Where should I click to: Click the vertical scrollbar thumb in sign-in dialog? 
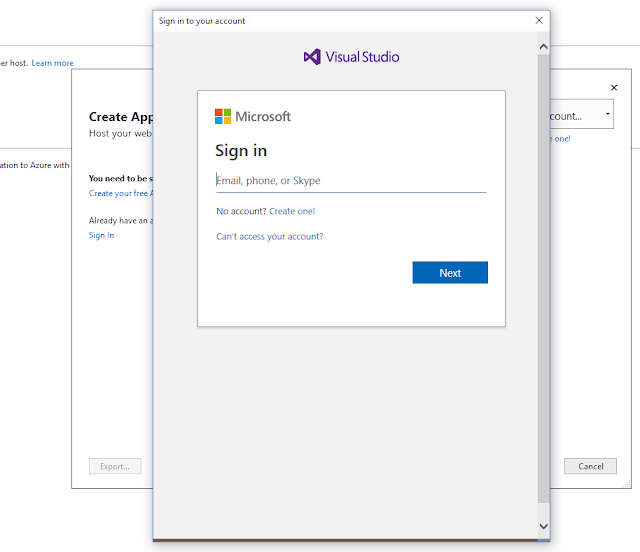[543, 278]
